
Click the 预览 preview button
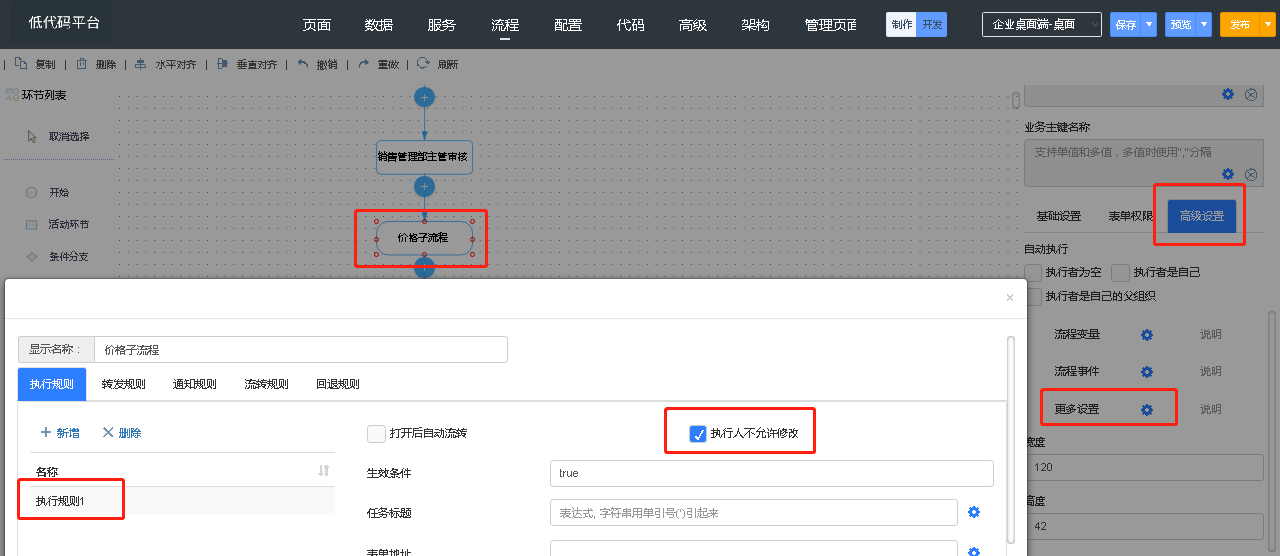1180,25
